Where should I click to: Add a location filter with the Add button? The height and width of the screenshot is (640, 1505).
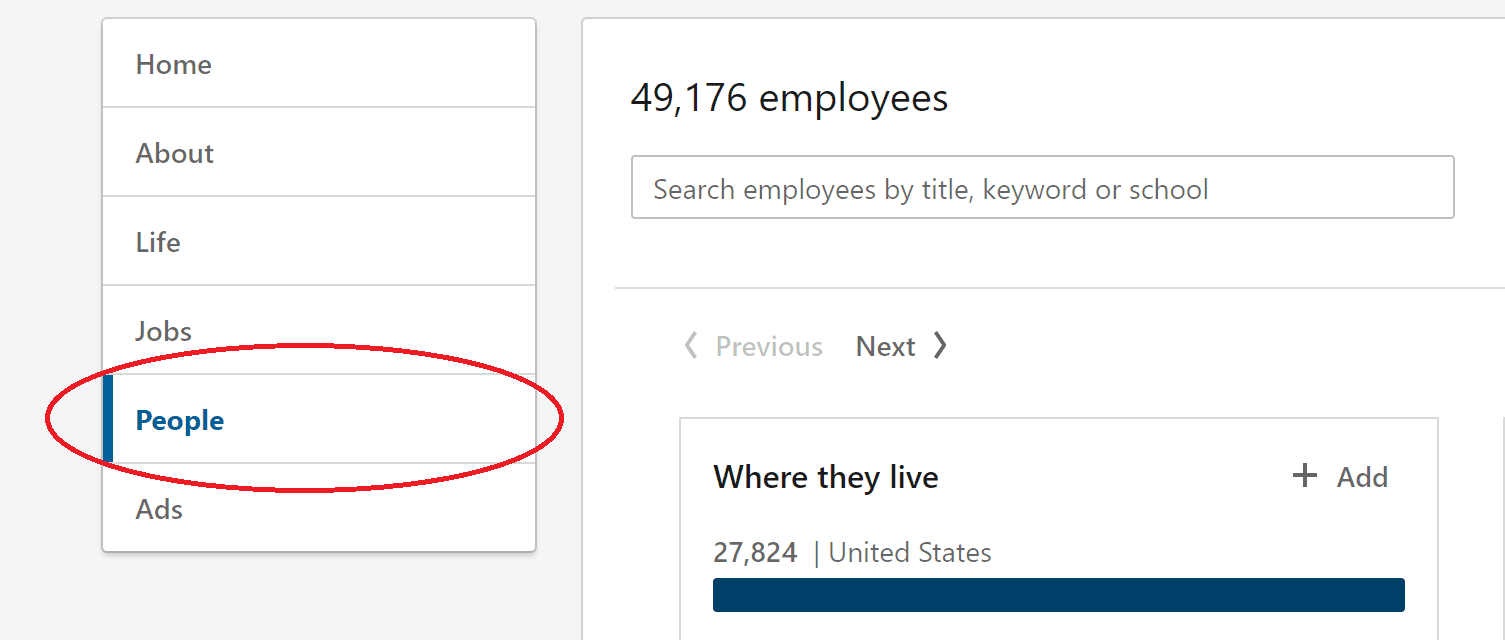coord(1340,476)
